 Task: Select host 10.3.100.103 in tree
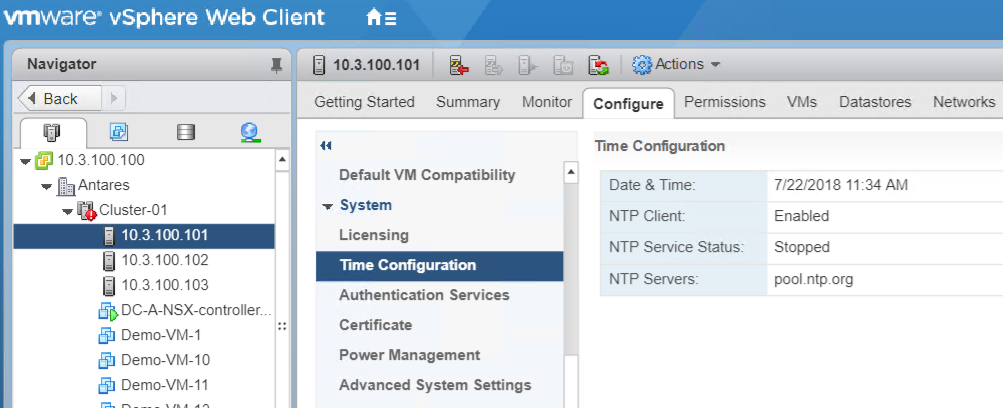164,285
